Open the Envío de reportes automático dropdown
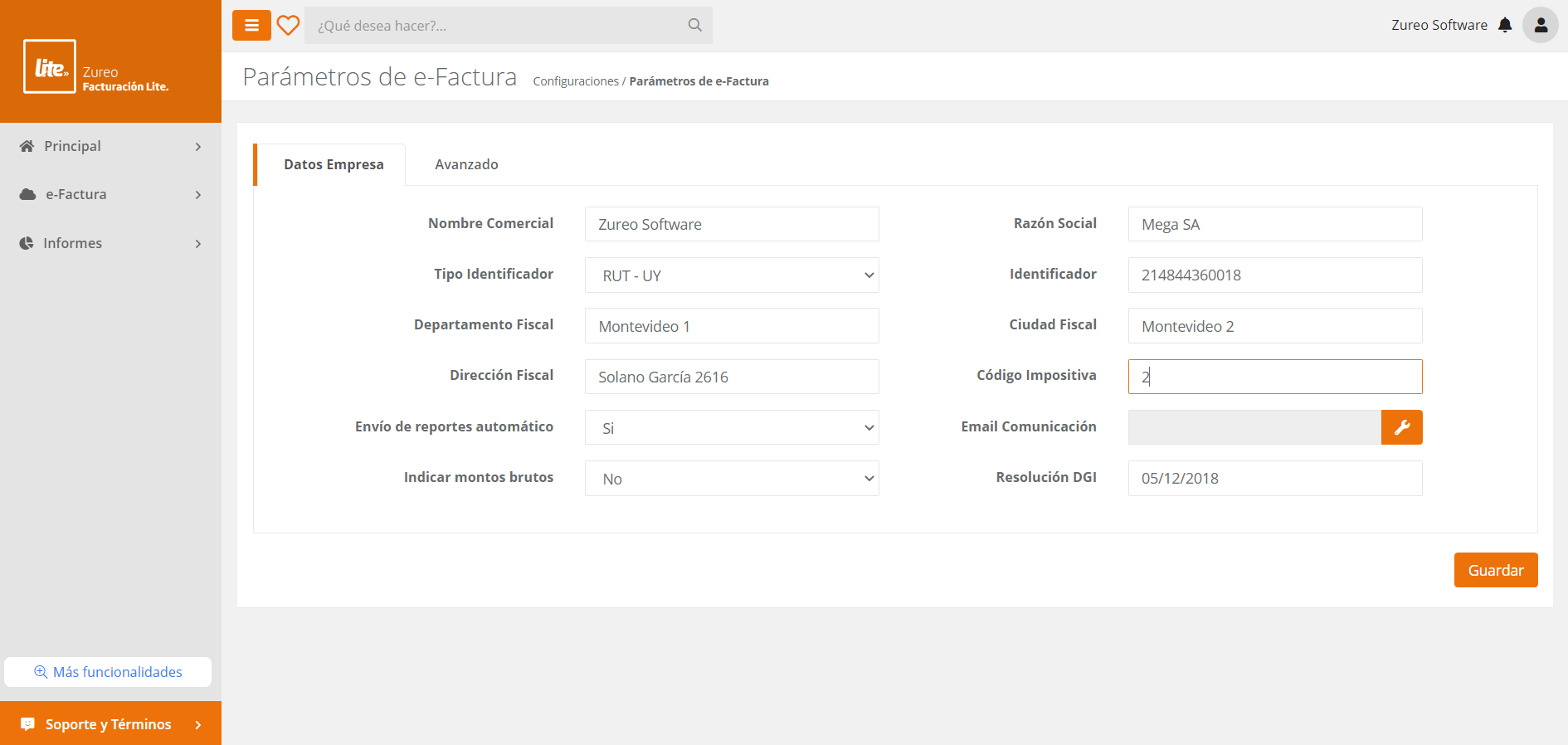Screen dimensions: 1568x745 [731, 428]
